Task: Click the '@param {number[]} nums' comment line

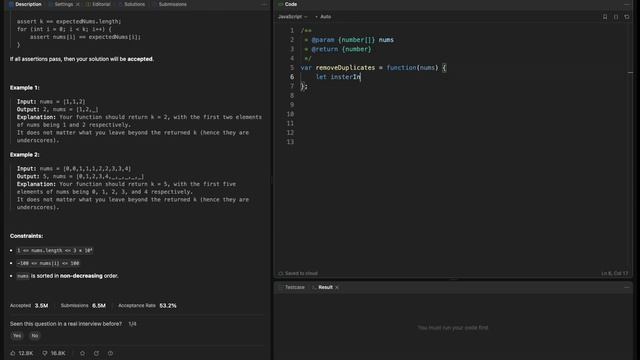Action: [x=349, y=40]
